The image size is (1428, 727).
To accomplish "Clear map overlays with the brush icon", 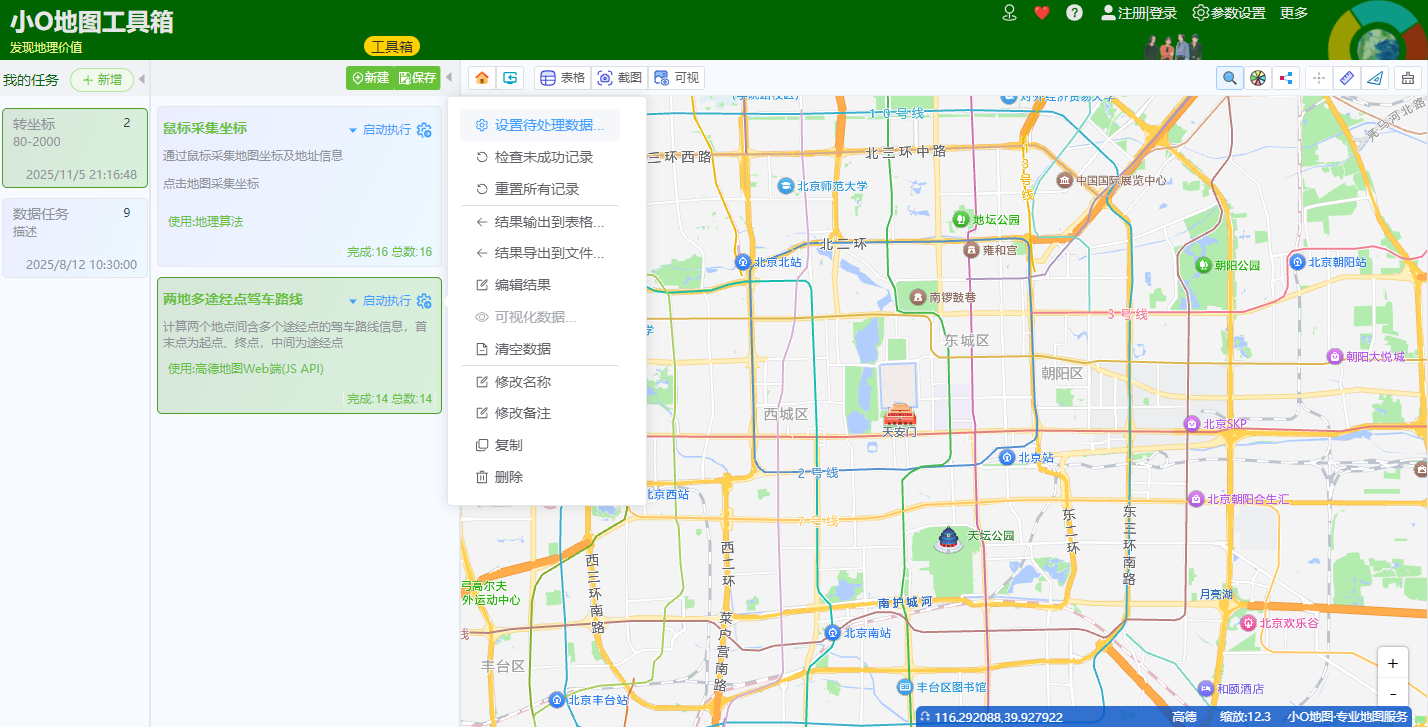I will point(1408,78).
